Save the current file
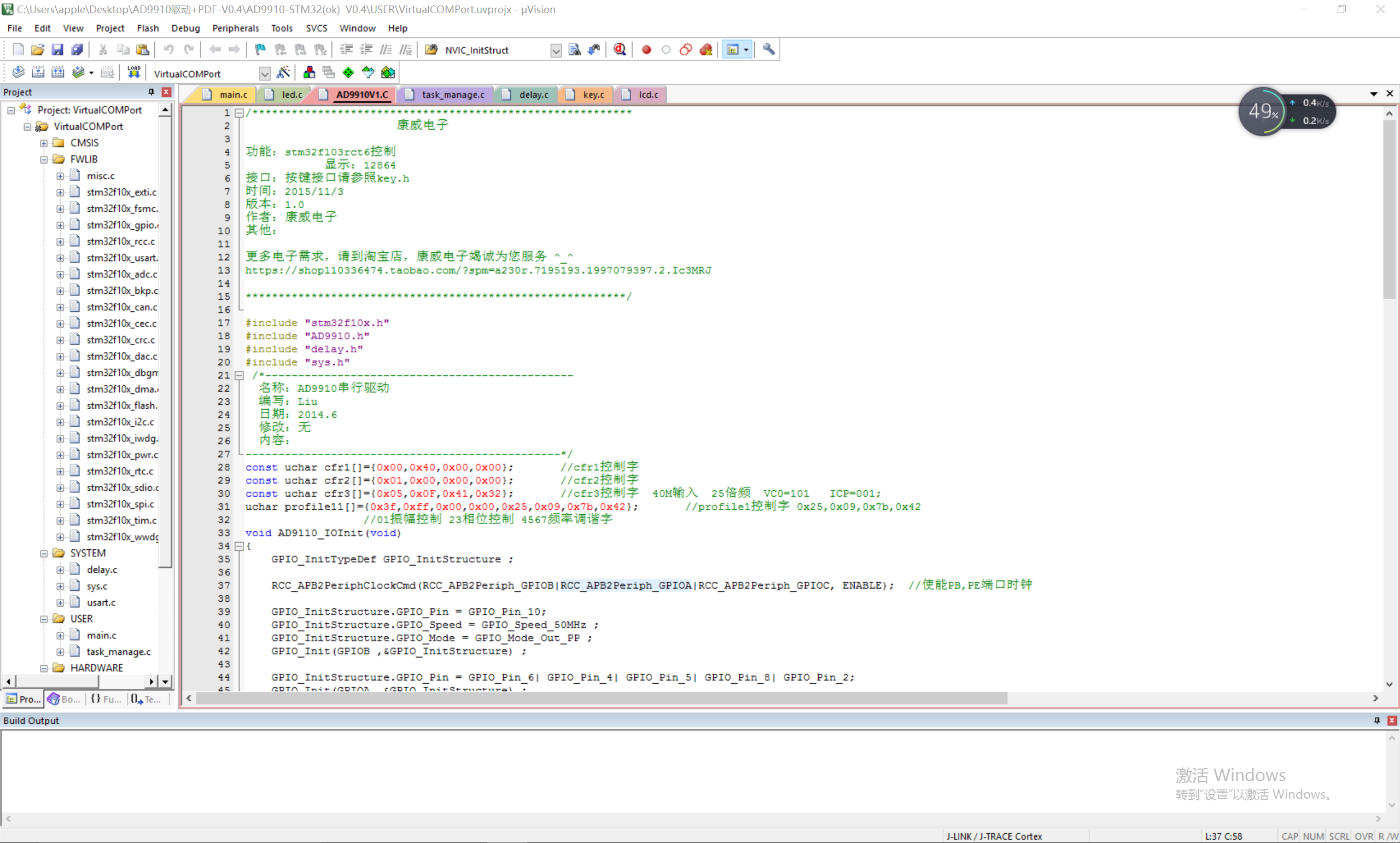The height and width of the screenshot is (843, 1400). coord(57,50)
